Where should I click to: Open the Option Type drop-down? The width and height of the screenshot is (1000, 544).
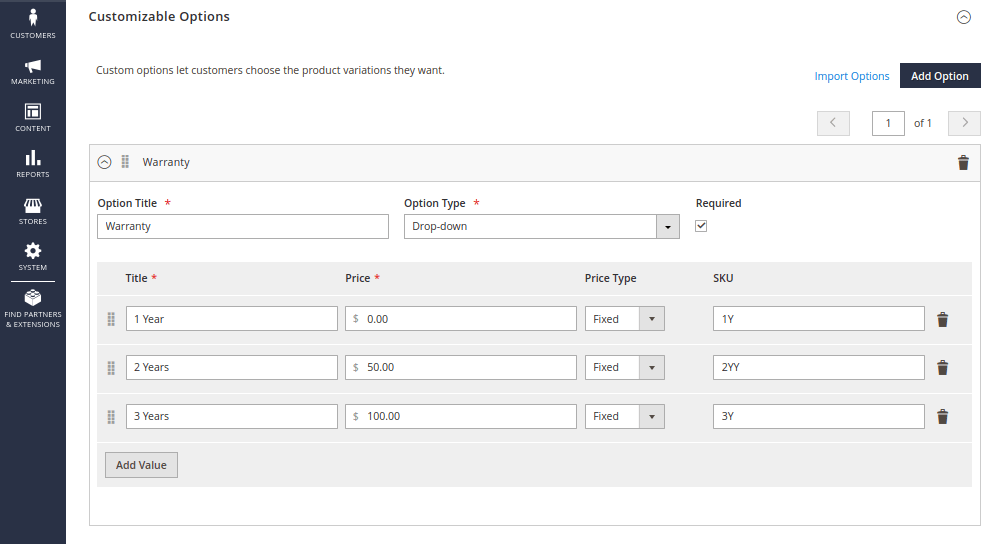tap(541, 226)
